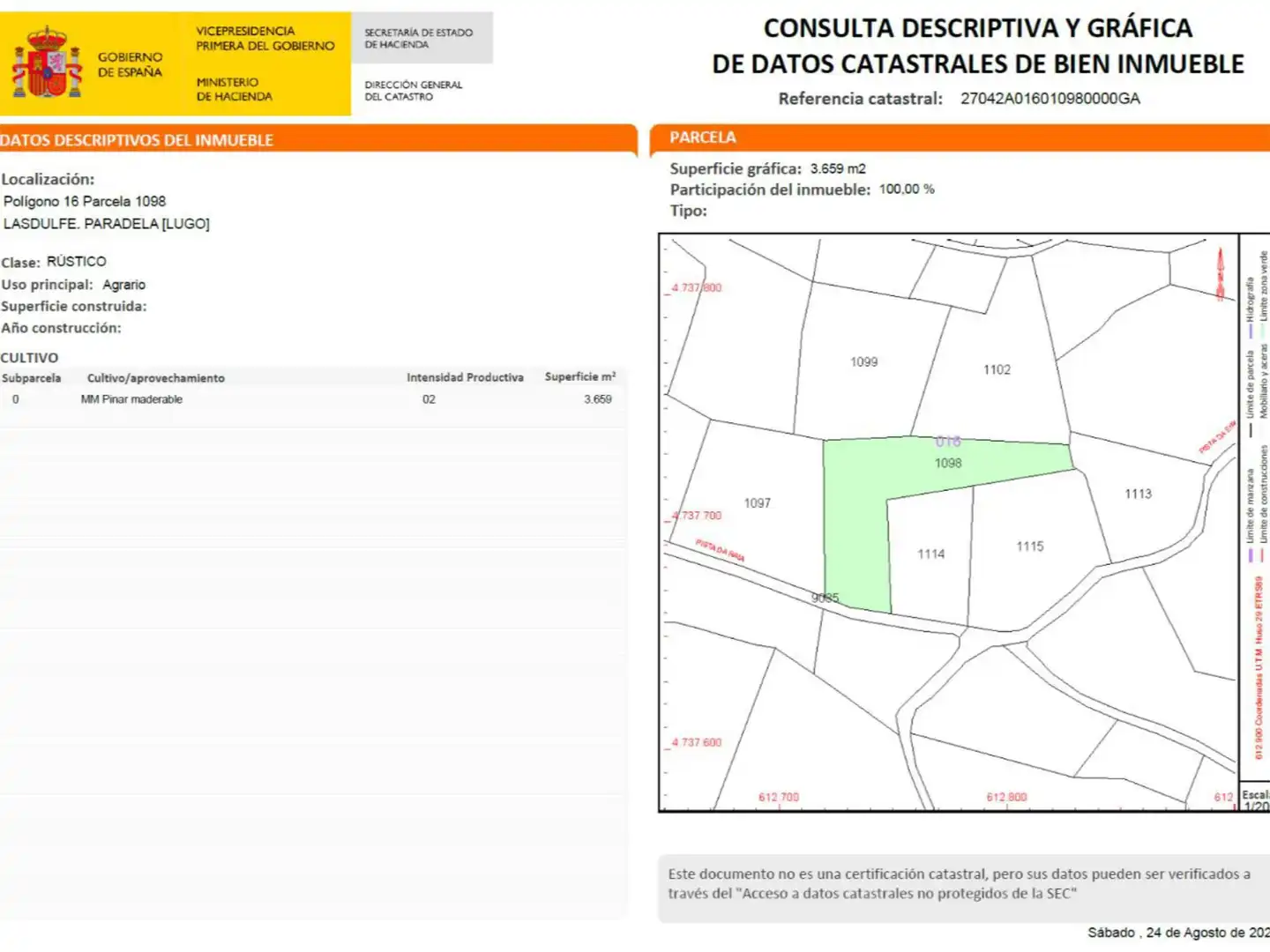This screenshot has width=1270, height=952.
Task: Click the Localización label
Action: (x=48, y=179)
